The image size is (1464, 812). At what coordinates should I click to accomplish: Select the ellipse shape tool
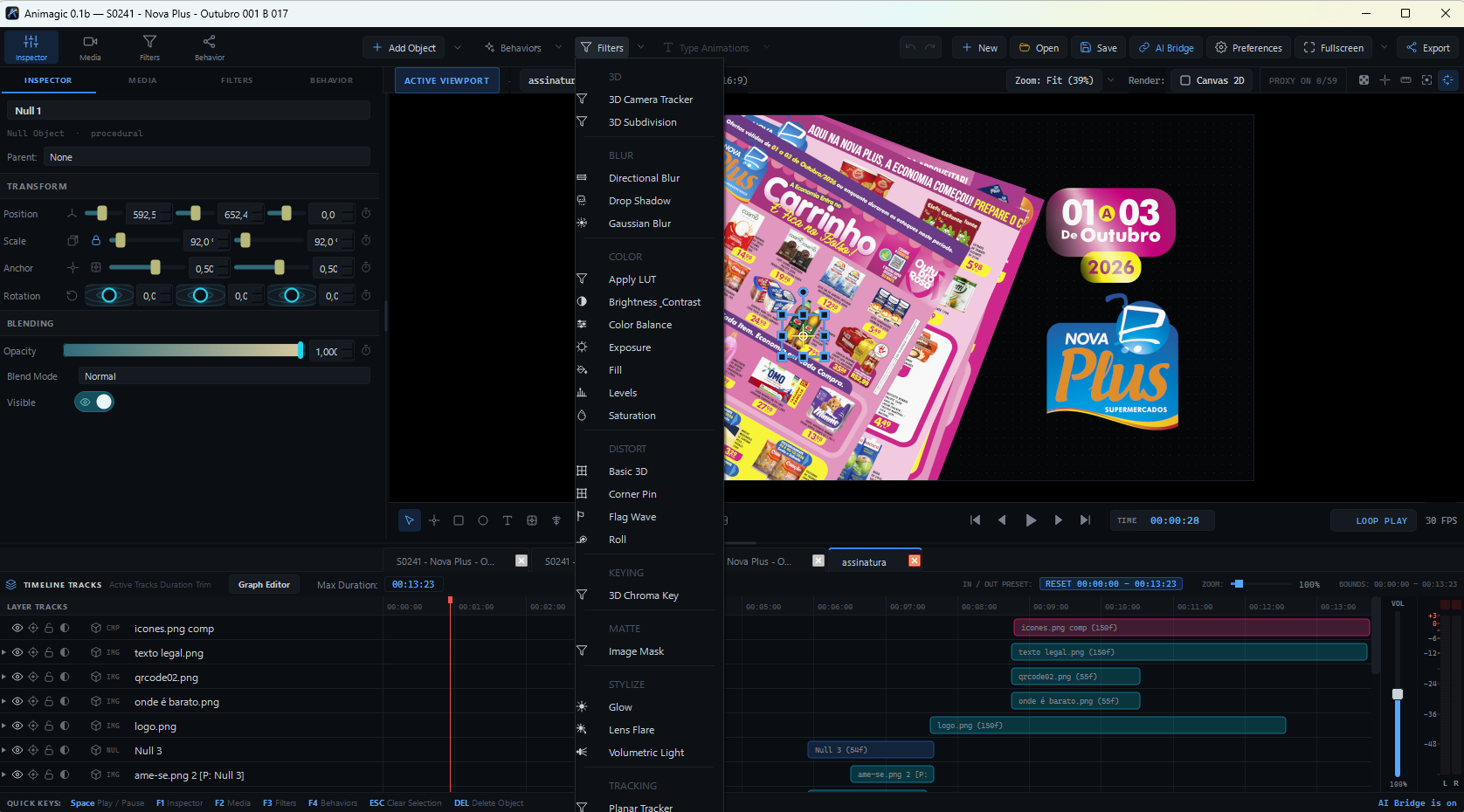click(x=483, y=520)
